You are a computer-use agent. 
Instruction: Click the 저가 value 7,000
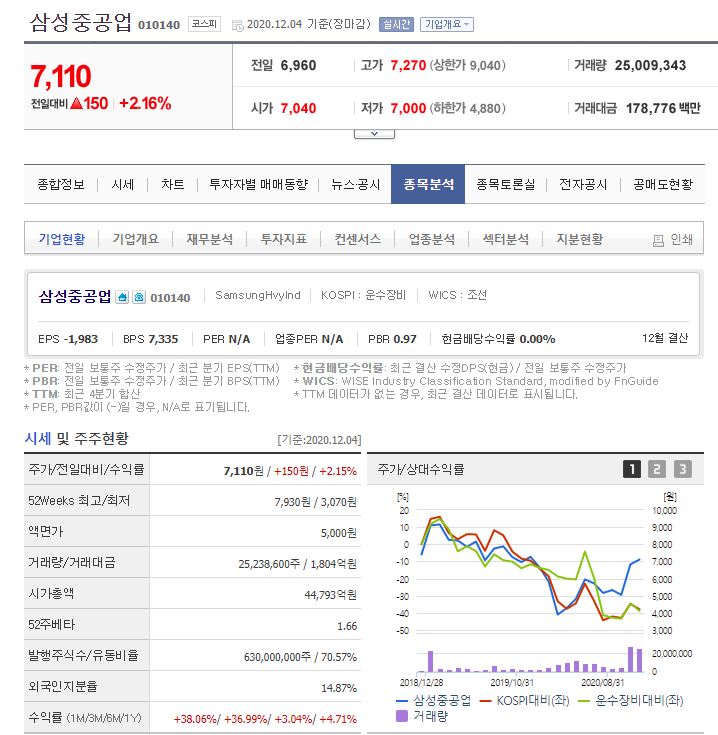[x=408, y=108]
